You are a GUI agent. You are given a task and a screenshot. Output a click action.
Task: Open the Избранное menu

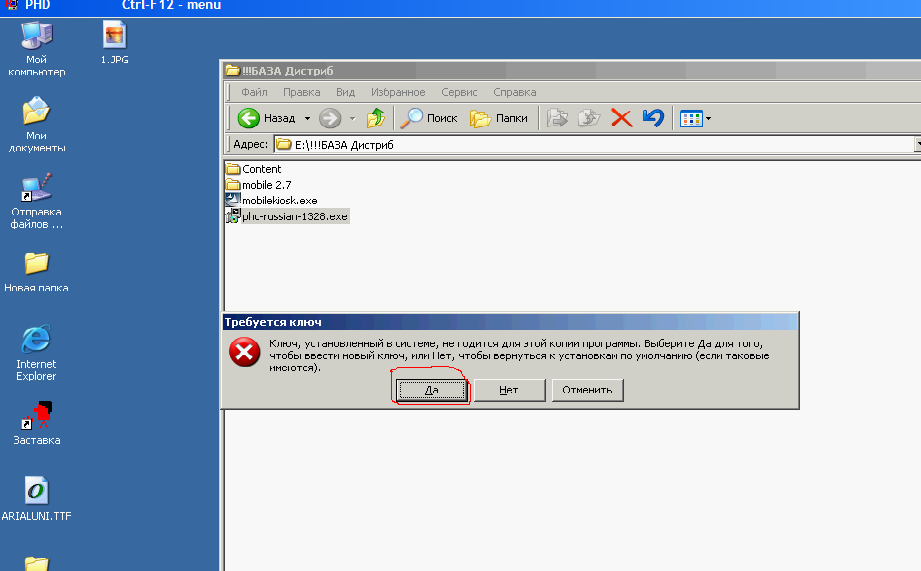coord(398,92)
